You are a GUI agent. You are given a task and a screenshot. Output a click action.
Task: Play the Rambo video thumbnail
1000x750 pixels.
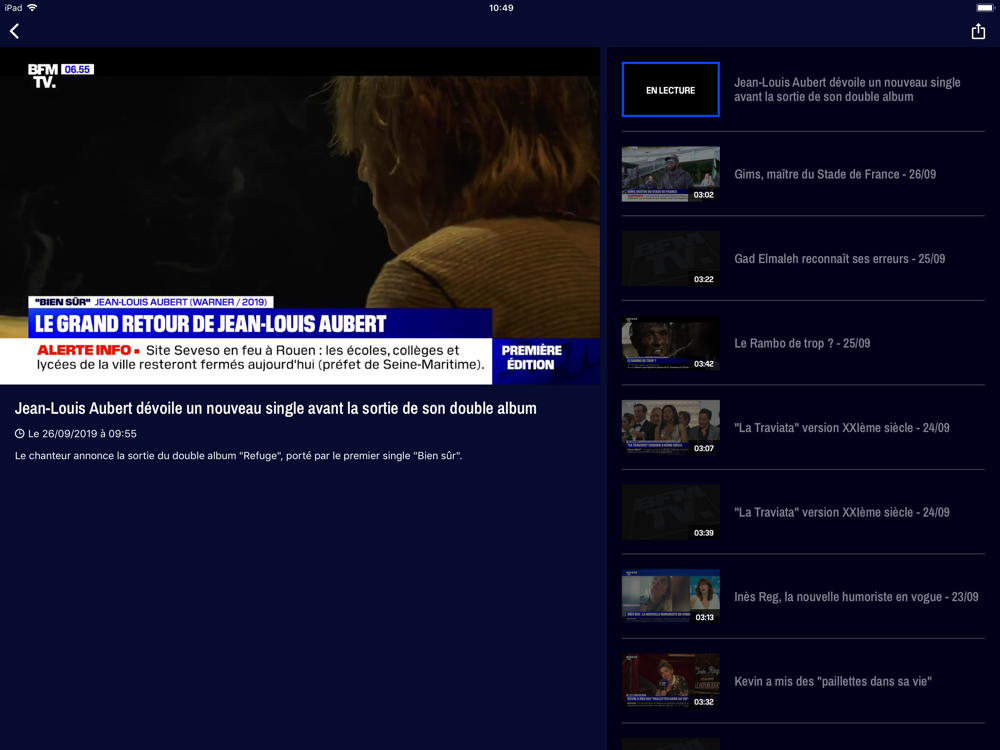670,343
